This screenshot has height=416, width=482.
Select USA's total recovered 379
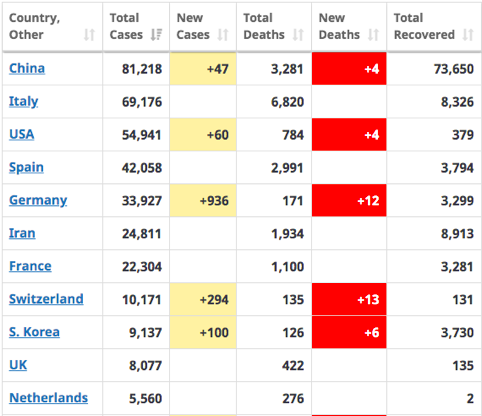(463, 135)
